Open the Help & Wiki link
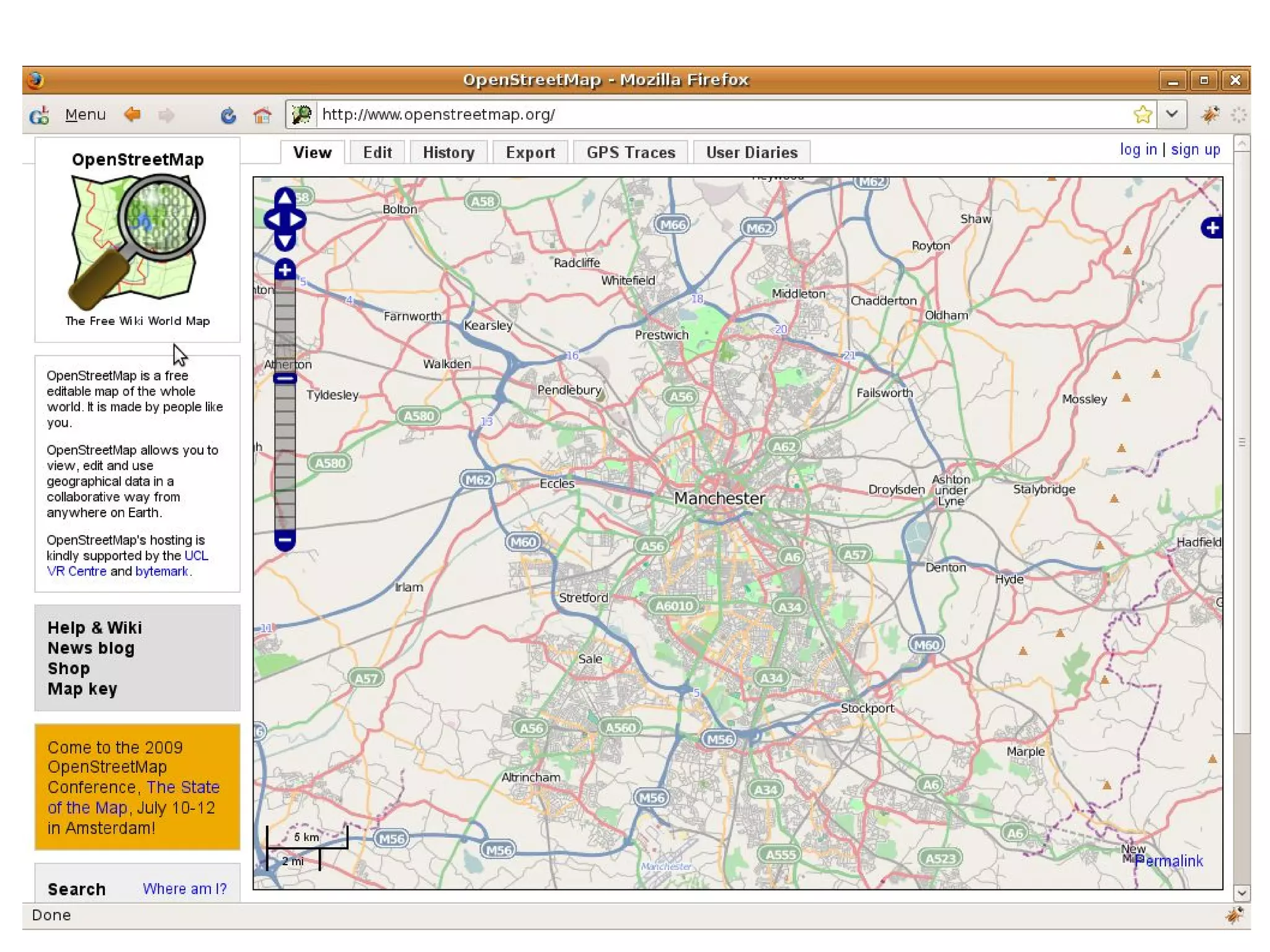 point(95,628)
